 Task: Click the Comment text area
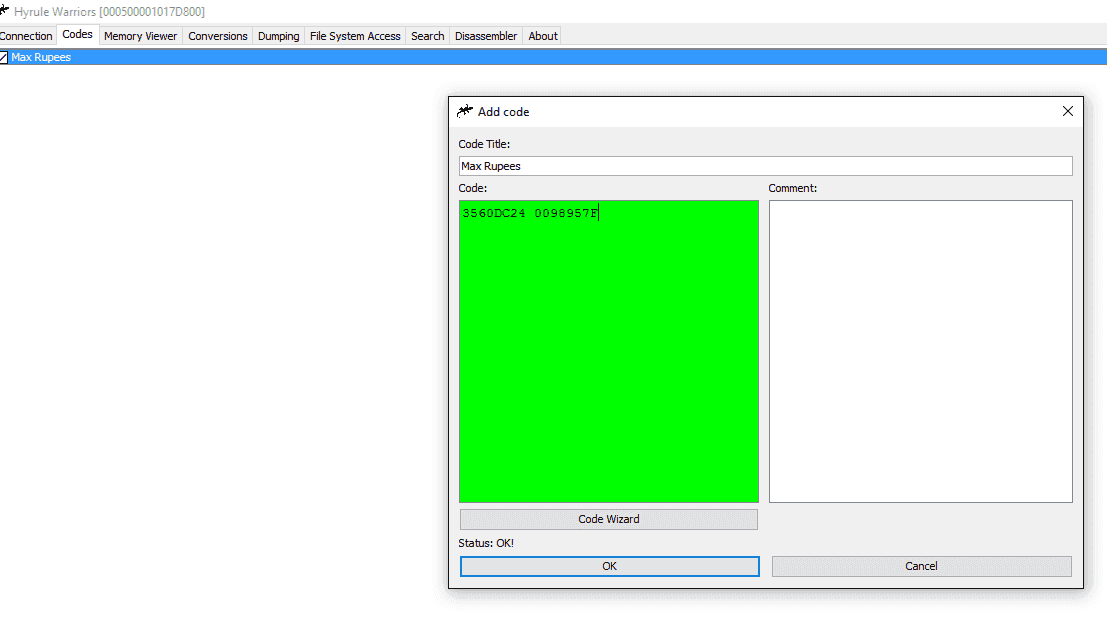921,351
